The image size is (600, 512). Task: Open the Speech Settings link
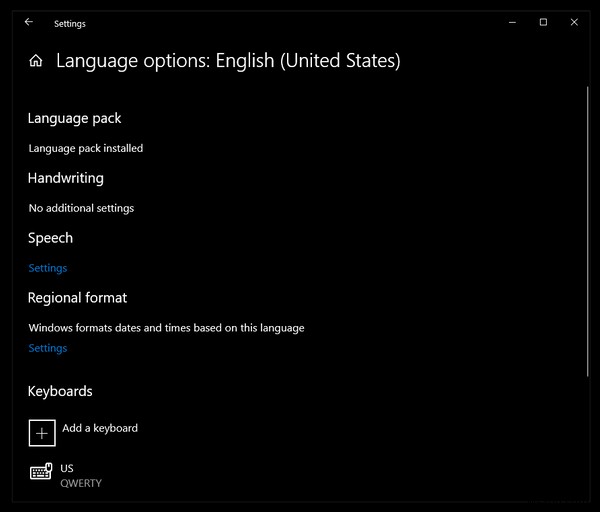pyautogui.click(x=48, y=268)
